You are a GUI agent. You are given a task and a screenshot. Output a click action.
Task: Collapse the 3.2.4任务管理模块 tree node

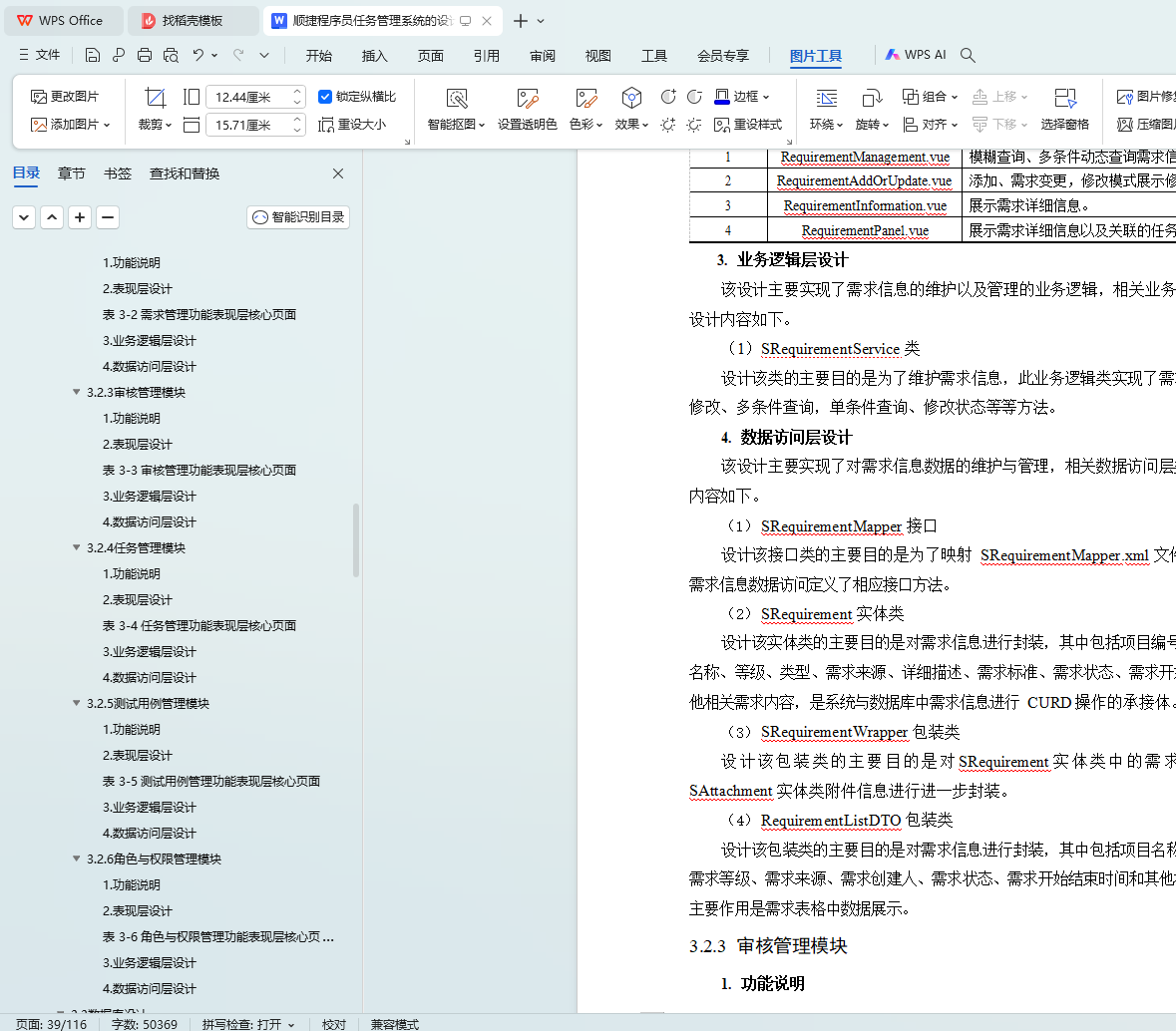pos(76,547)
